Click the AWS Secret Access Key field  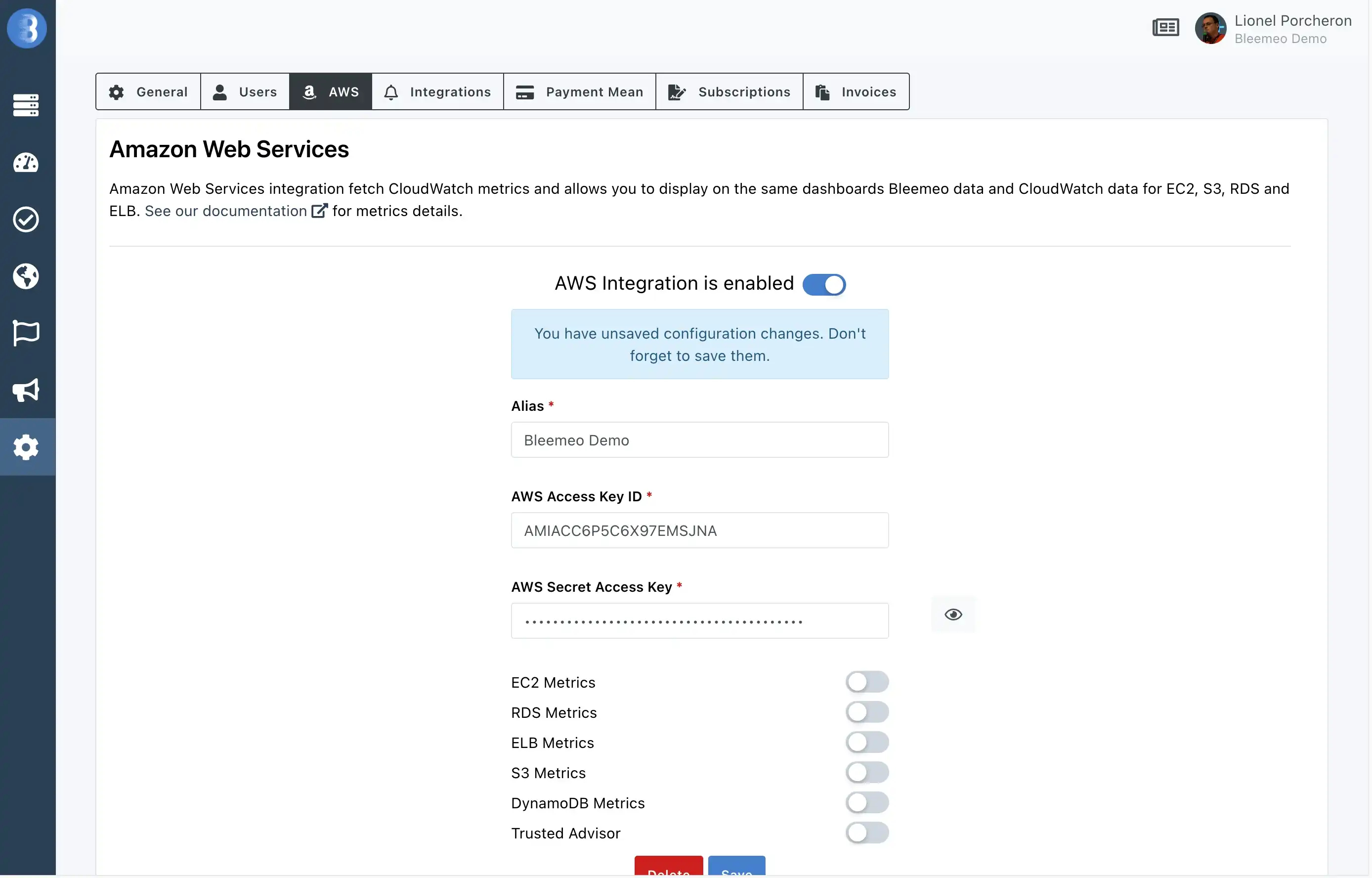700,621
